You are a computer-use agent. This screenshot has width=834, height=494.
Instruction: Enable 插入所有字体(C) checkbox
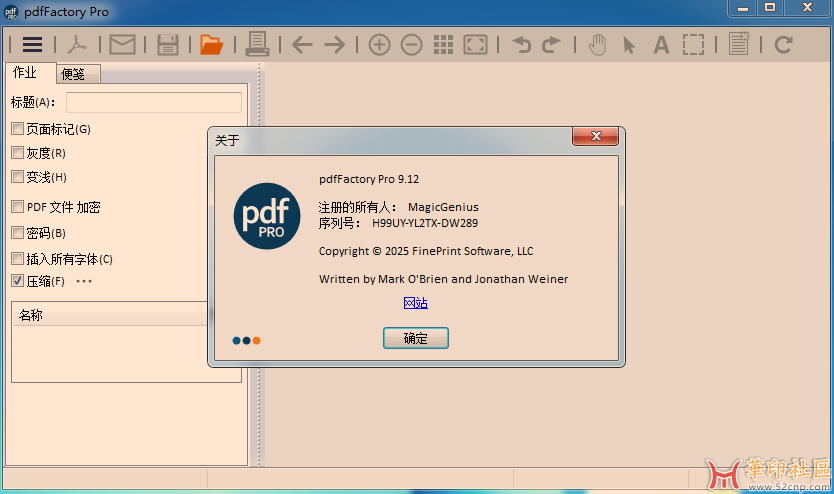tap(18, 258)
